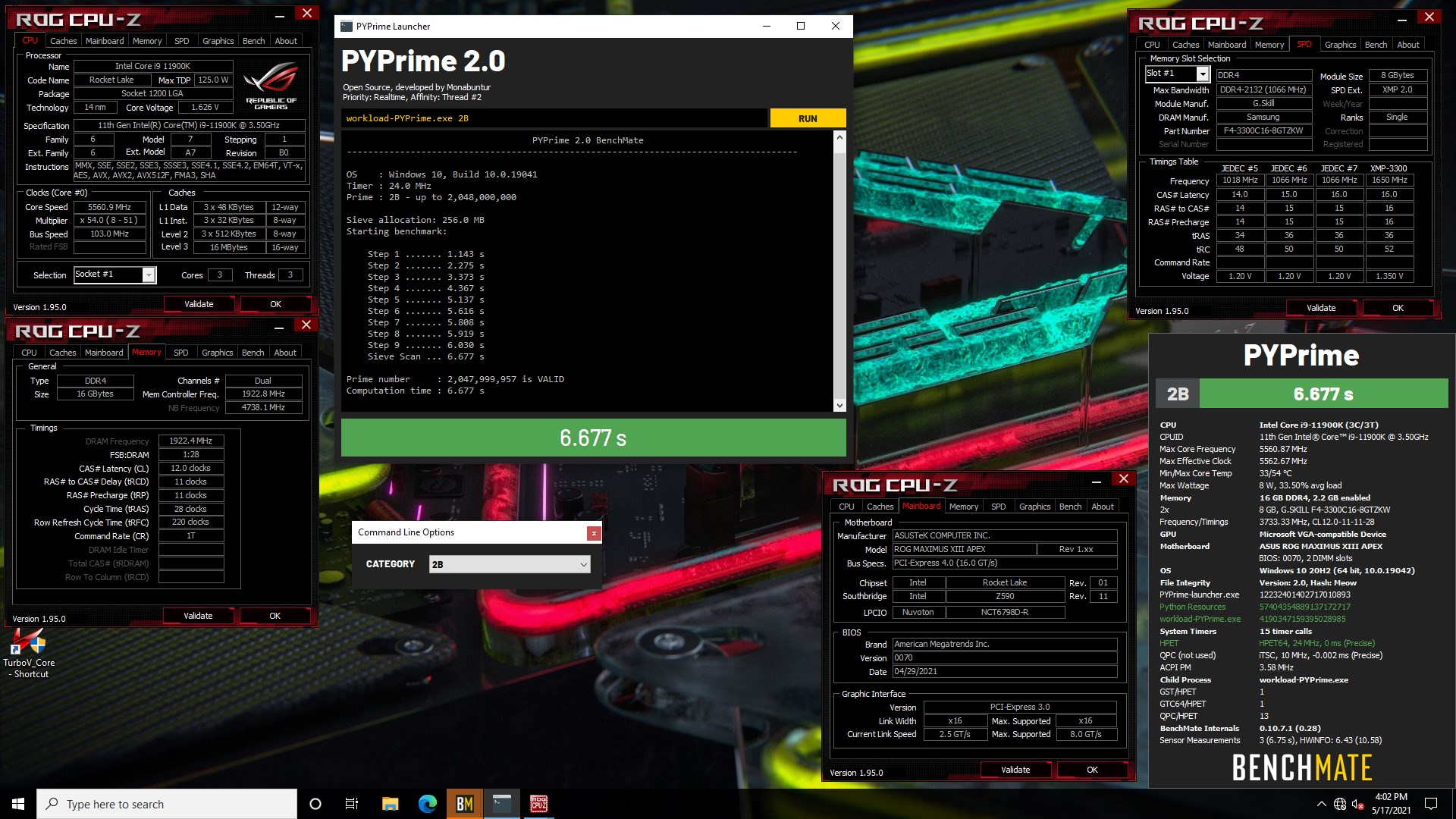Image resolution: width=1456 pixels, height=819 pixels.
Task: Minimize the CPU-Z SPD window
Action: point(1402,20)
